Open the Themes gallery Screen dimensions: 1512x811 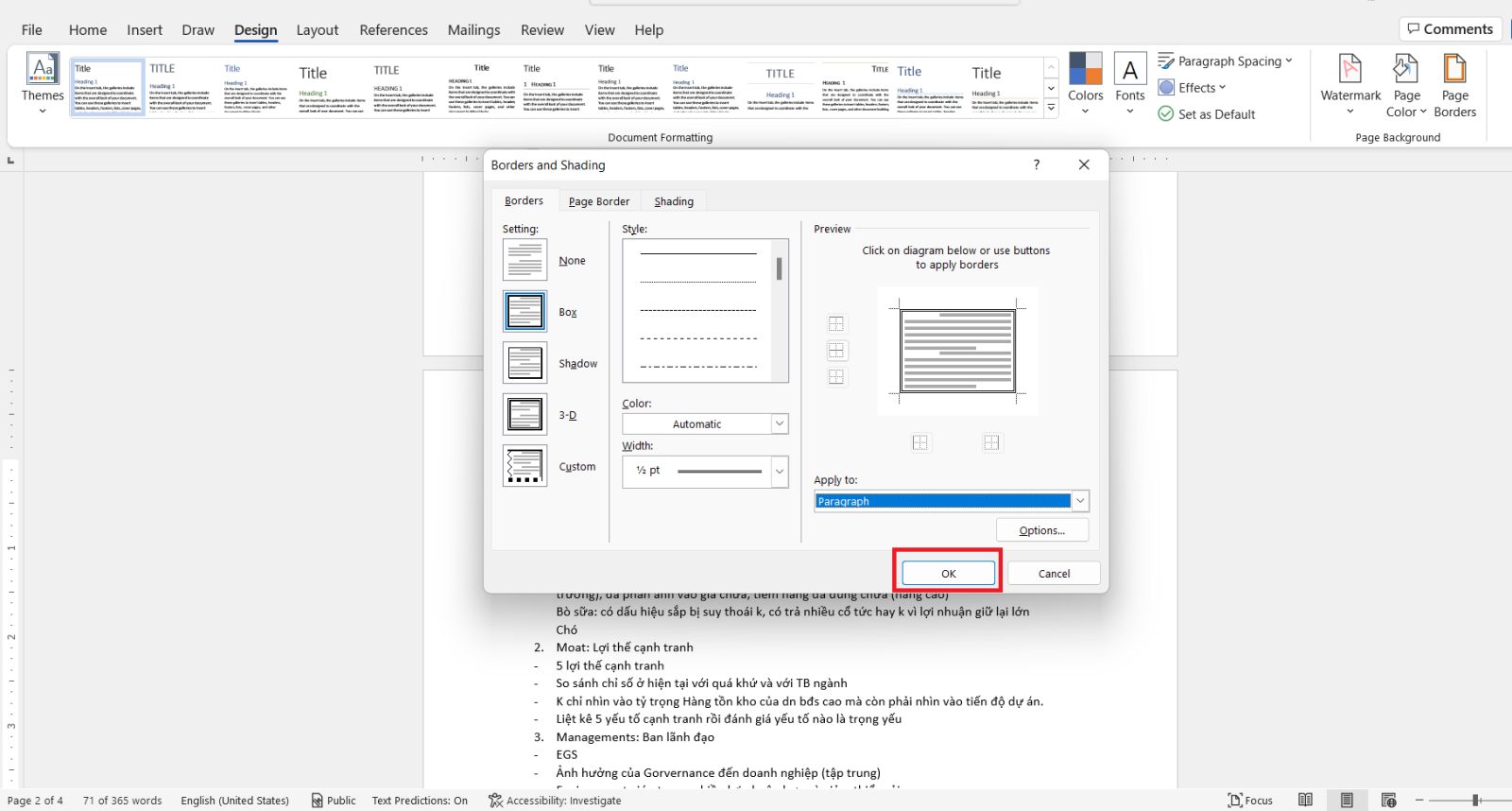point(43,85)
